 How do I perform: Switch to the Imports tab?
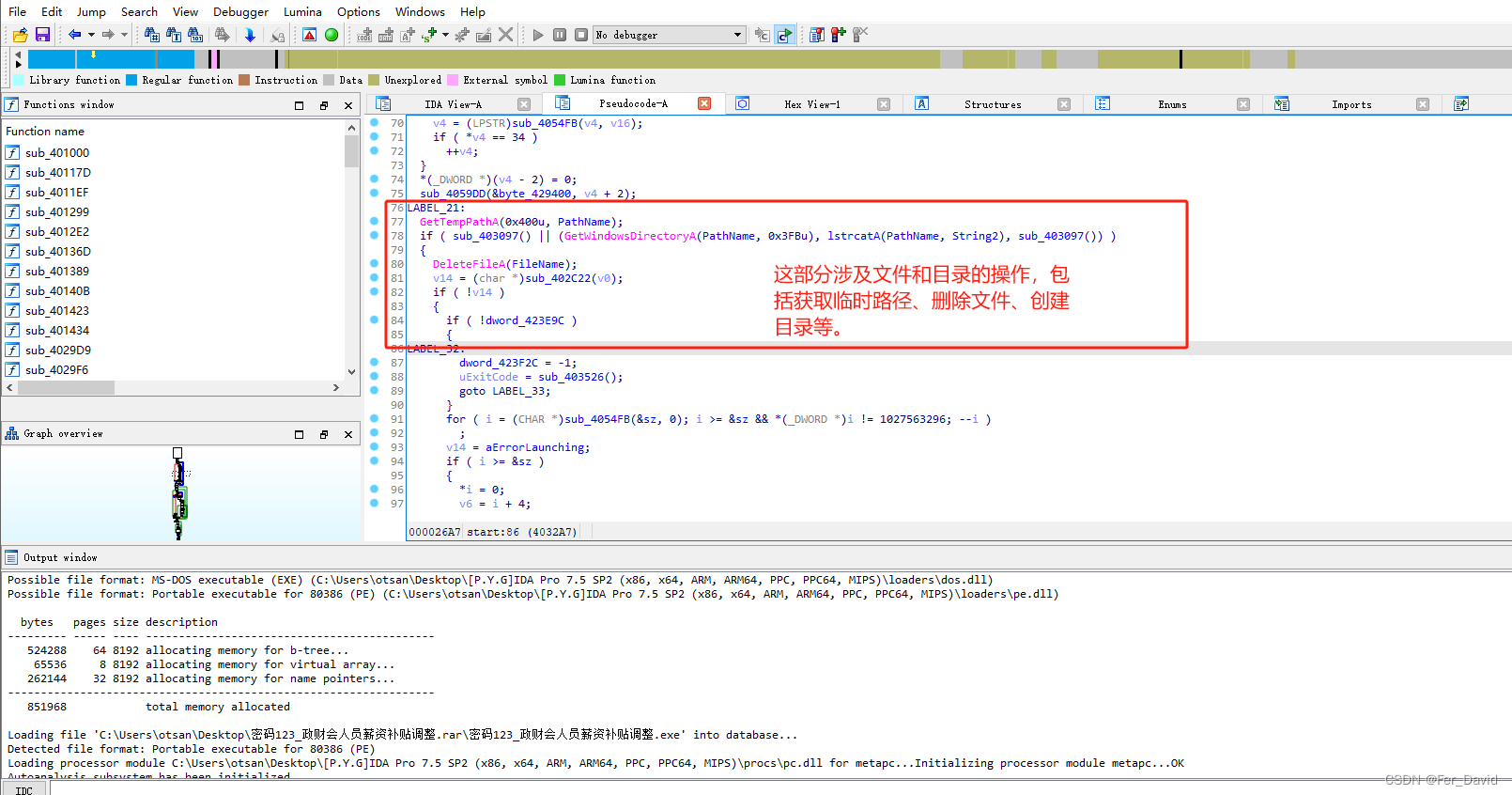tap(1351, 104)
